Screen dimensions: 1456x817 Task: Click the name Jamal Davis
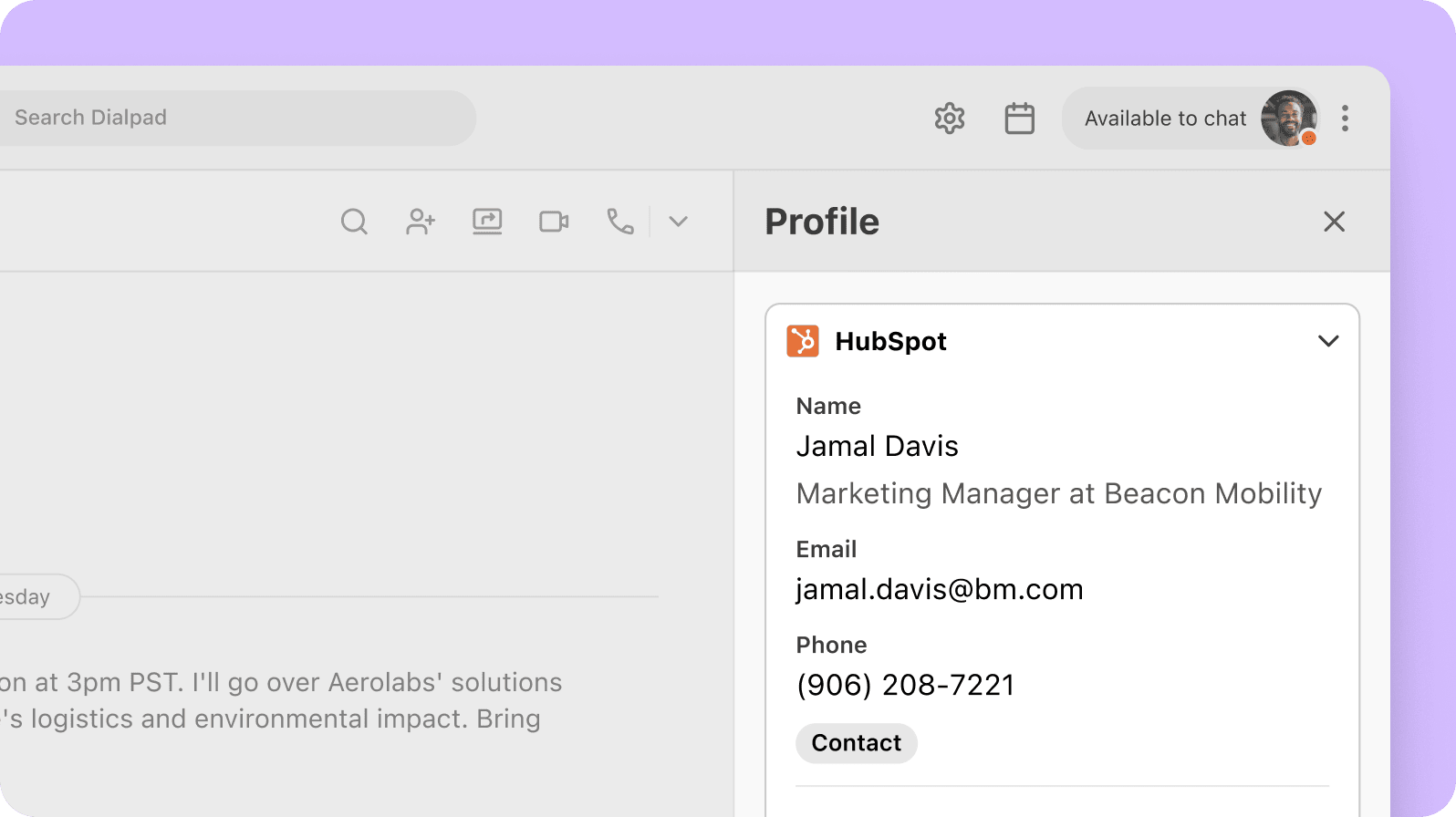coord(878,446)
